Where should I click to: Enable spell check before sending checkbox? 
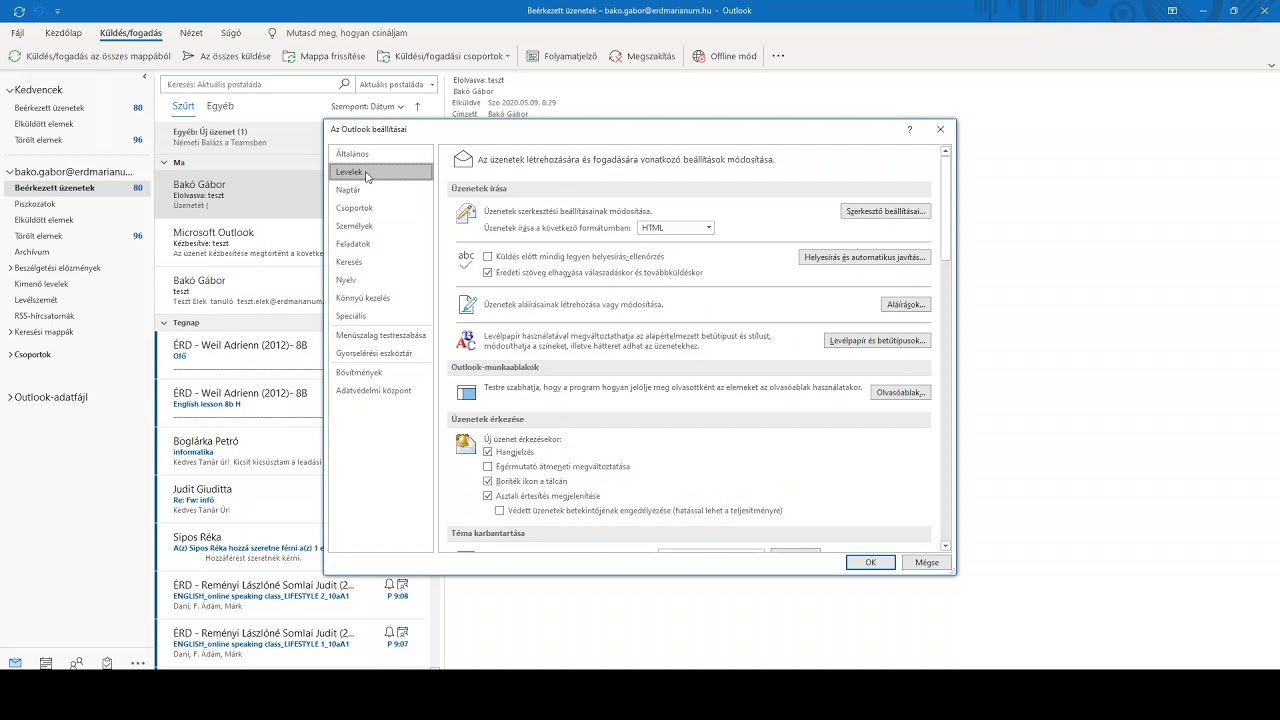pos(488,257)
